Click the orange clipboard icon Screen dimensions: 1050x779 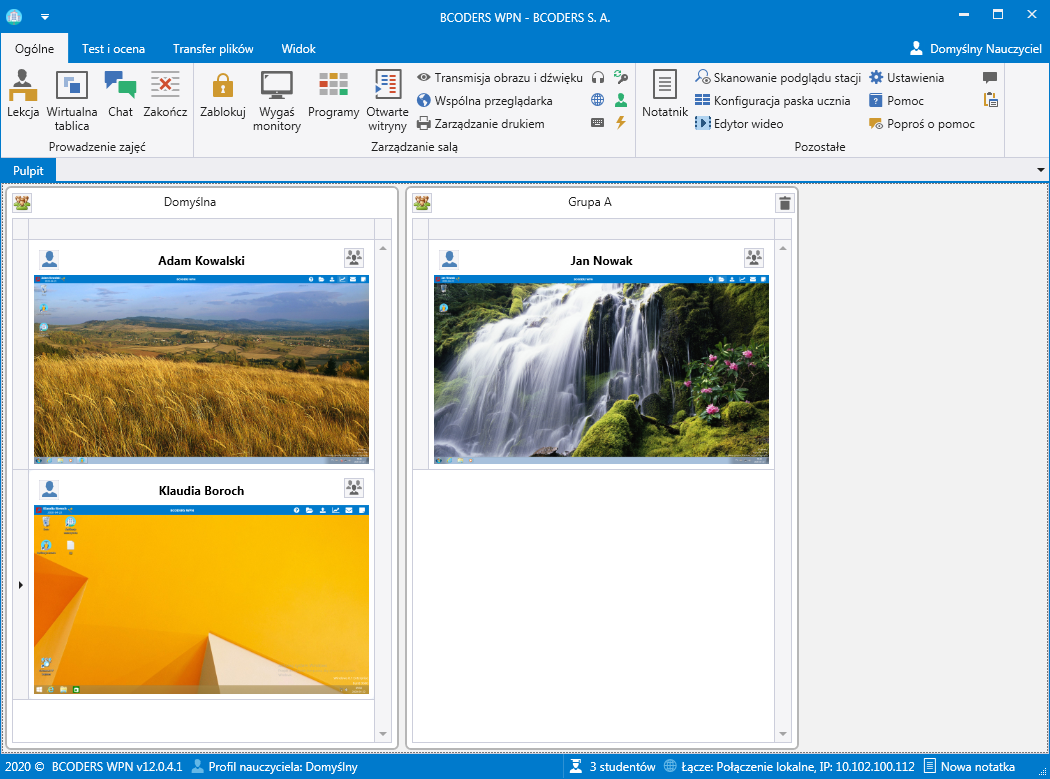990,100
